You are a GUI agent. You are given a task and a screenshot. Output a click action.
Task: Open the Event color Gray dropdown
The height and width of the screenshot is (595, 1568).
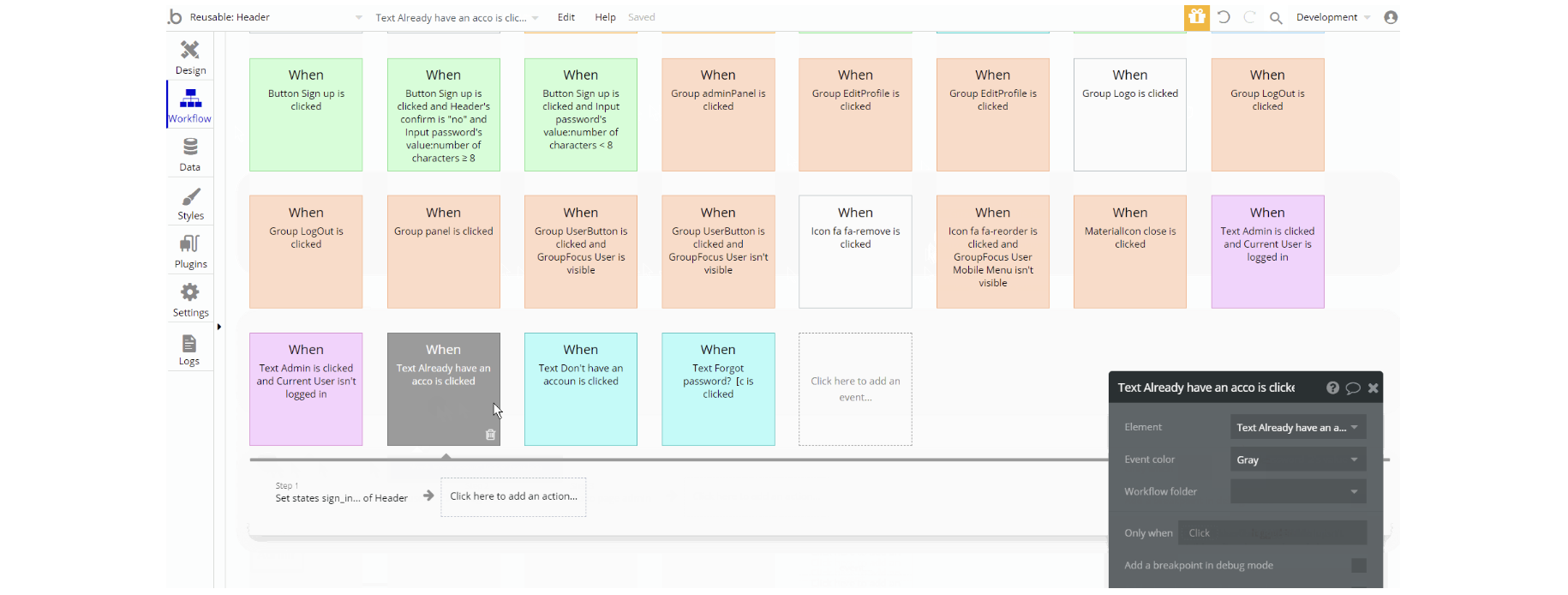pyautogui.click(x=1298, y=460)
